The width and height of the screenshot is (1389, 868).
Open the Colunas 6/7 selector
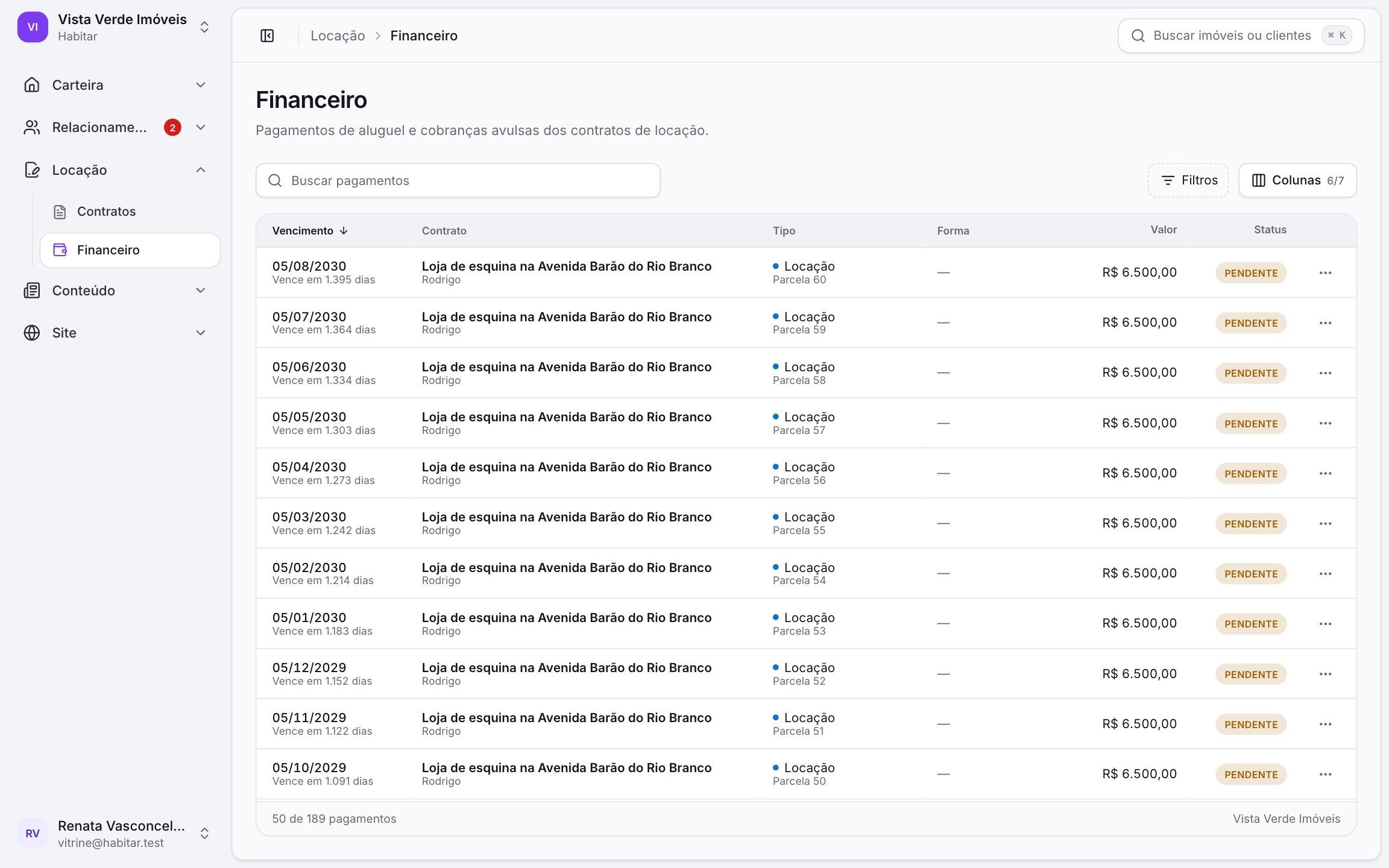(x=1297, y=180)
